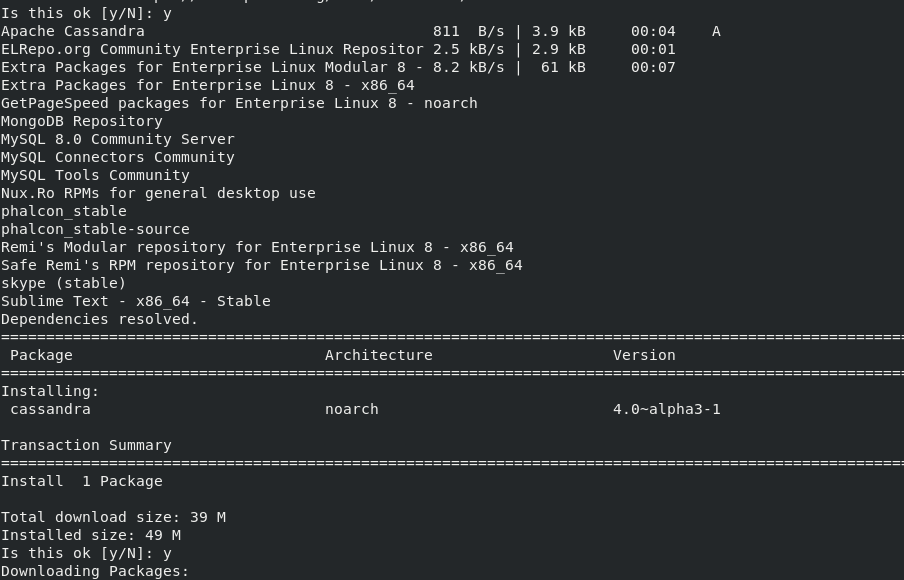
Task: Click 'Sublime Text - x86_64 - Stable' line
Action: tap(136, 301)
